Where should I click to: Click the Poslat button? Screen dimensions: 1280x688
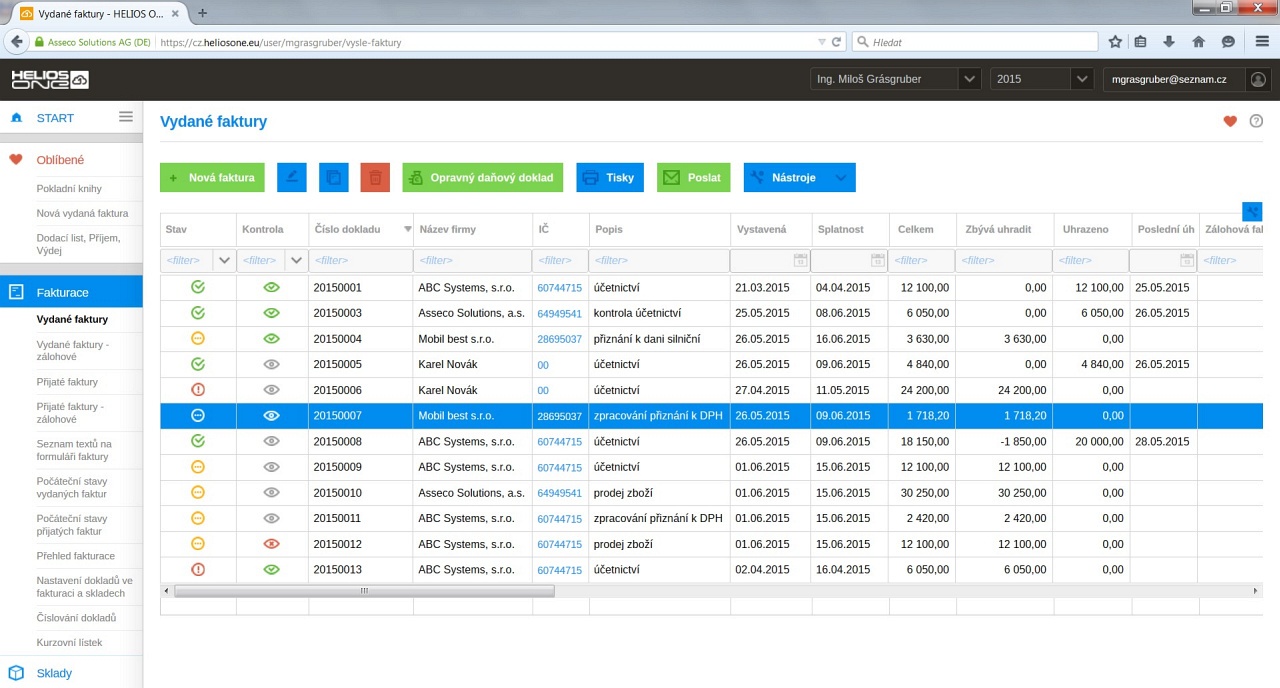tap(693, 177)
